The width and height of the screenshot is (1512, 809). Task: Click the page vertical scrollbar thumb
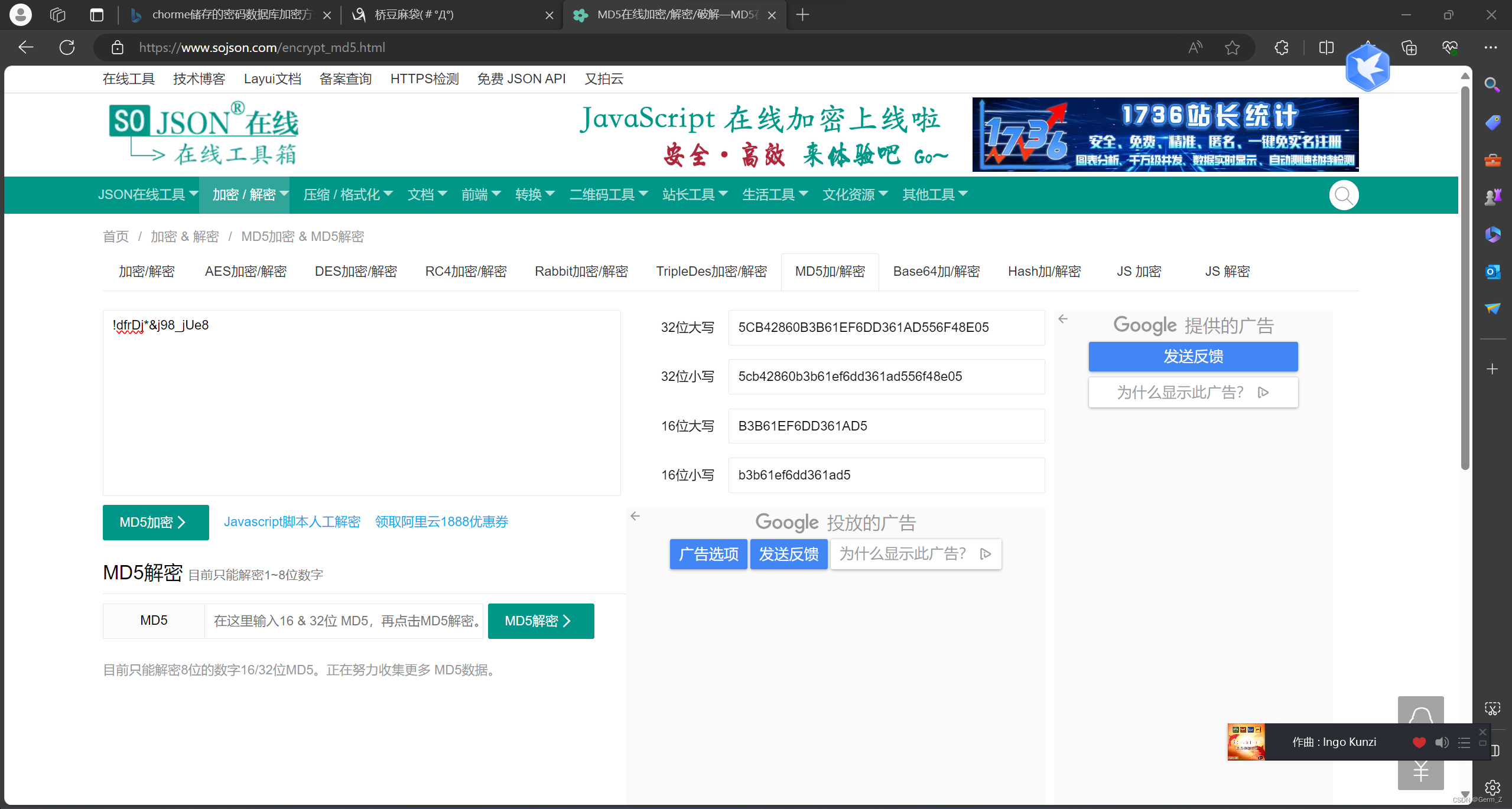(1465, 278)
